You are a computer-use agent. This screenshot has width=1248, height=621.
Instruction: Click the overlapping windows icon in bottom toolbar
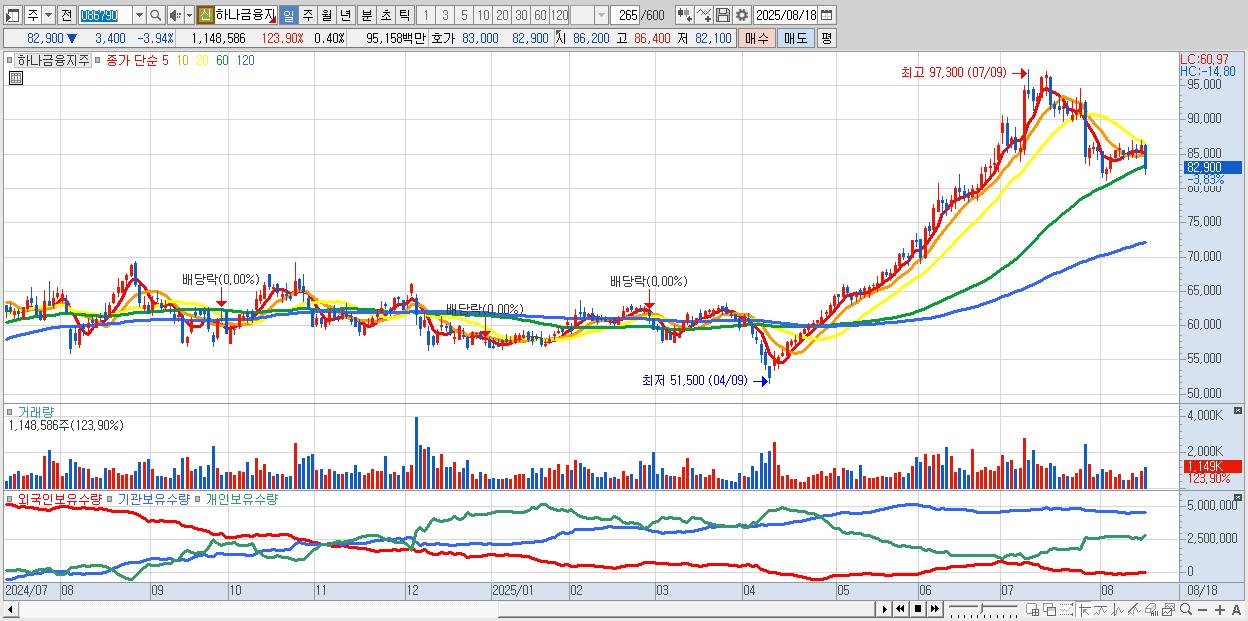[1050, 609]
